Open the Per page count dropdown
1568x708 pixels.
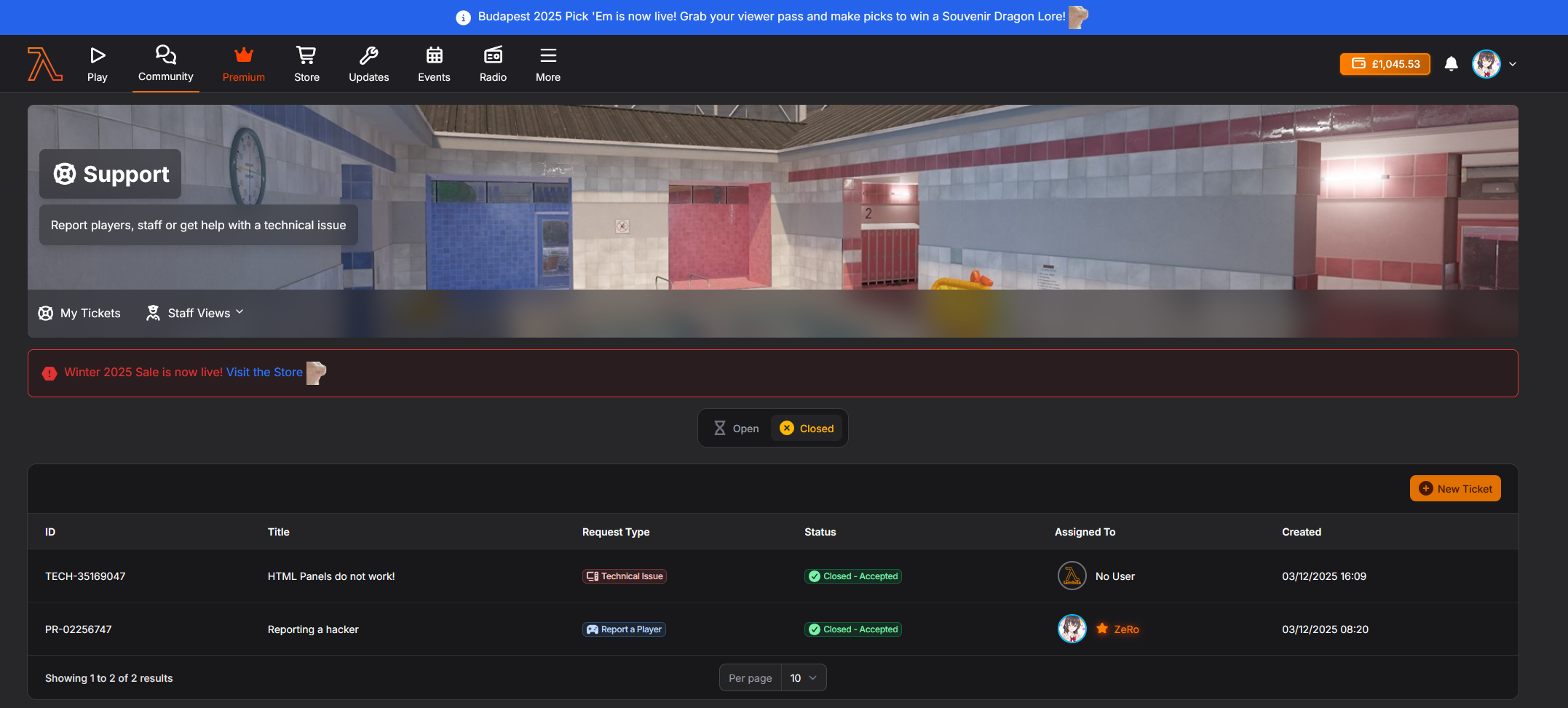[x=803, y=678]
